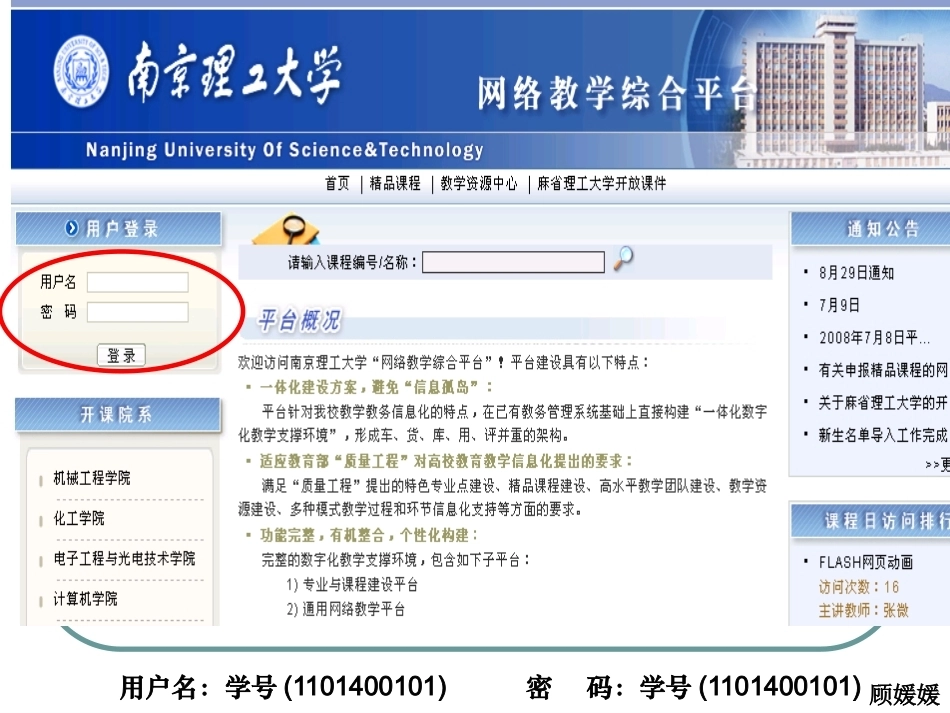Click the 一体化建设方案 bullet heading
The image size is (950, 713).
(x=376, y=387)
